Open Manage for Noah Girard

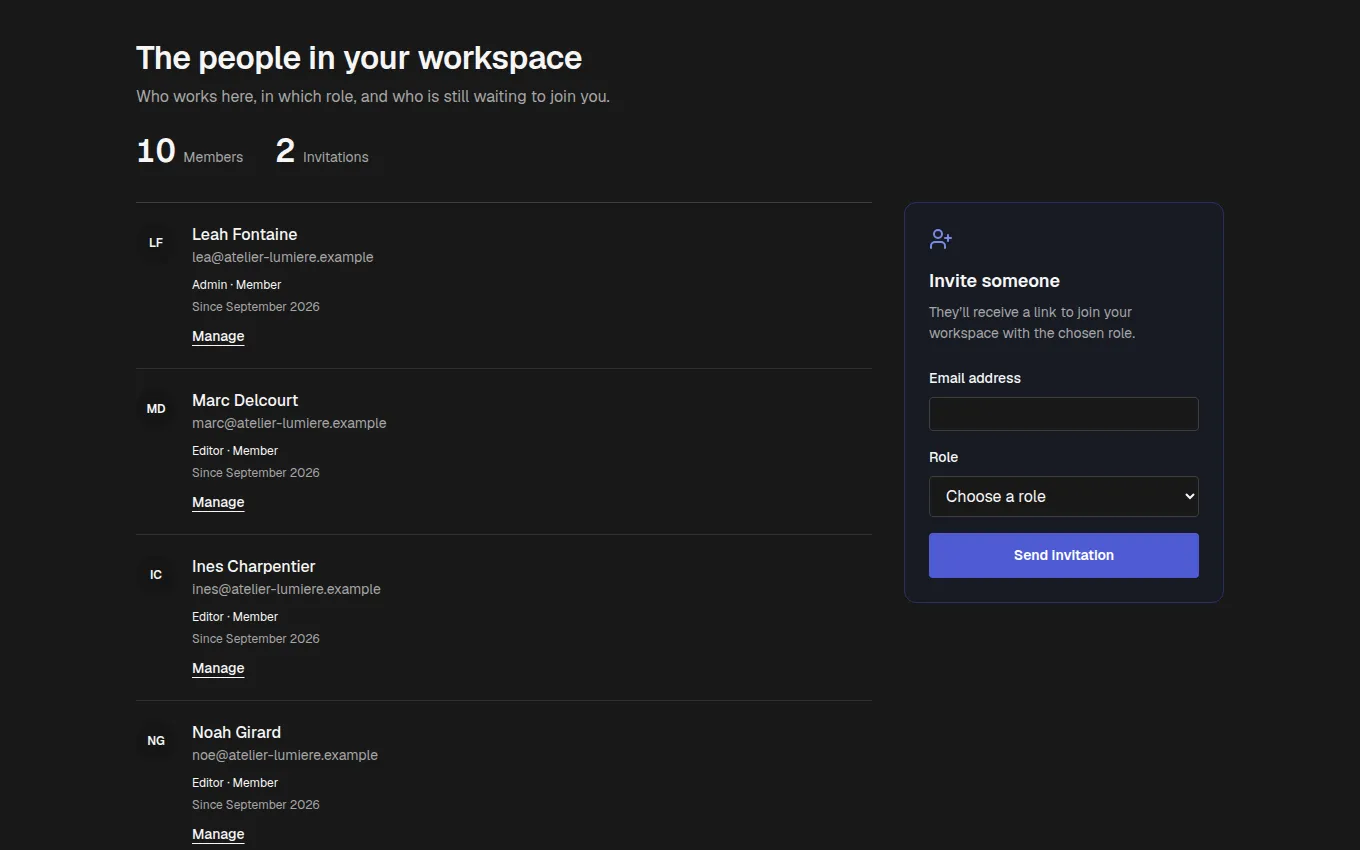coord(218,834)
